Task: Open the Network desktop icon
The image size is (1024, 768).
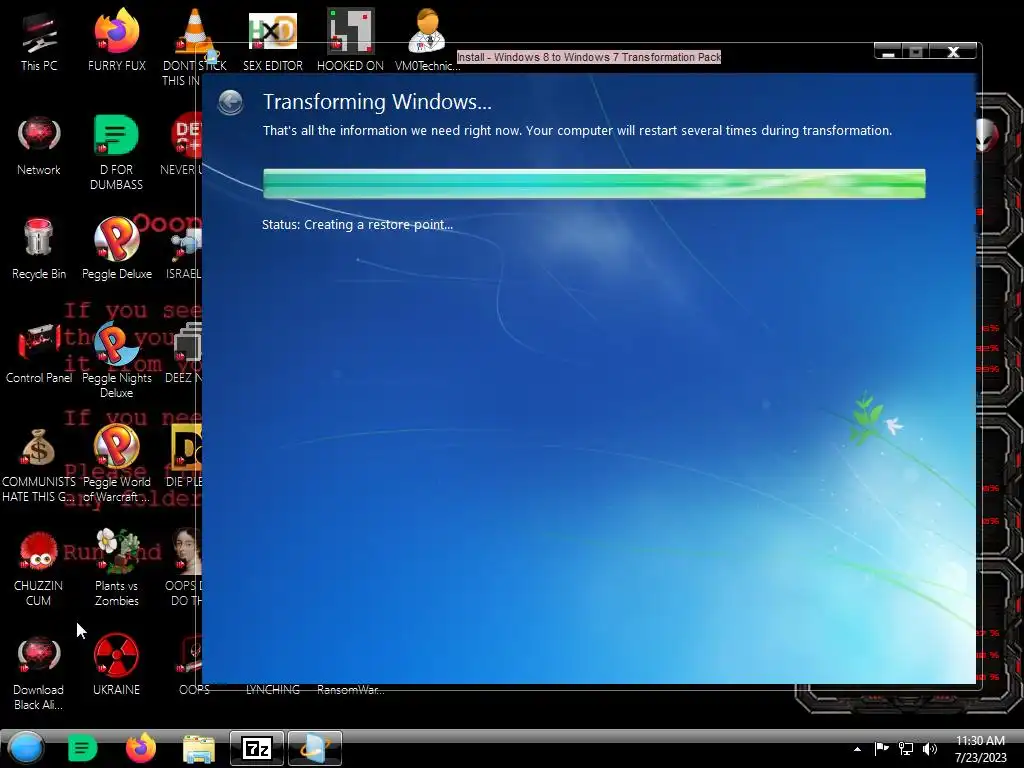Action: point(39,146)
